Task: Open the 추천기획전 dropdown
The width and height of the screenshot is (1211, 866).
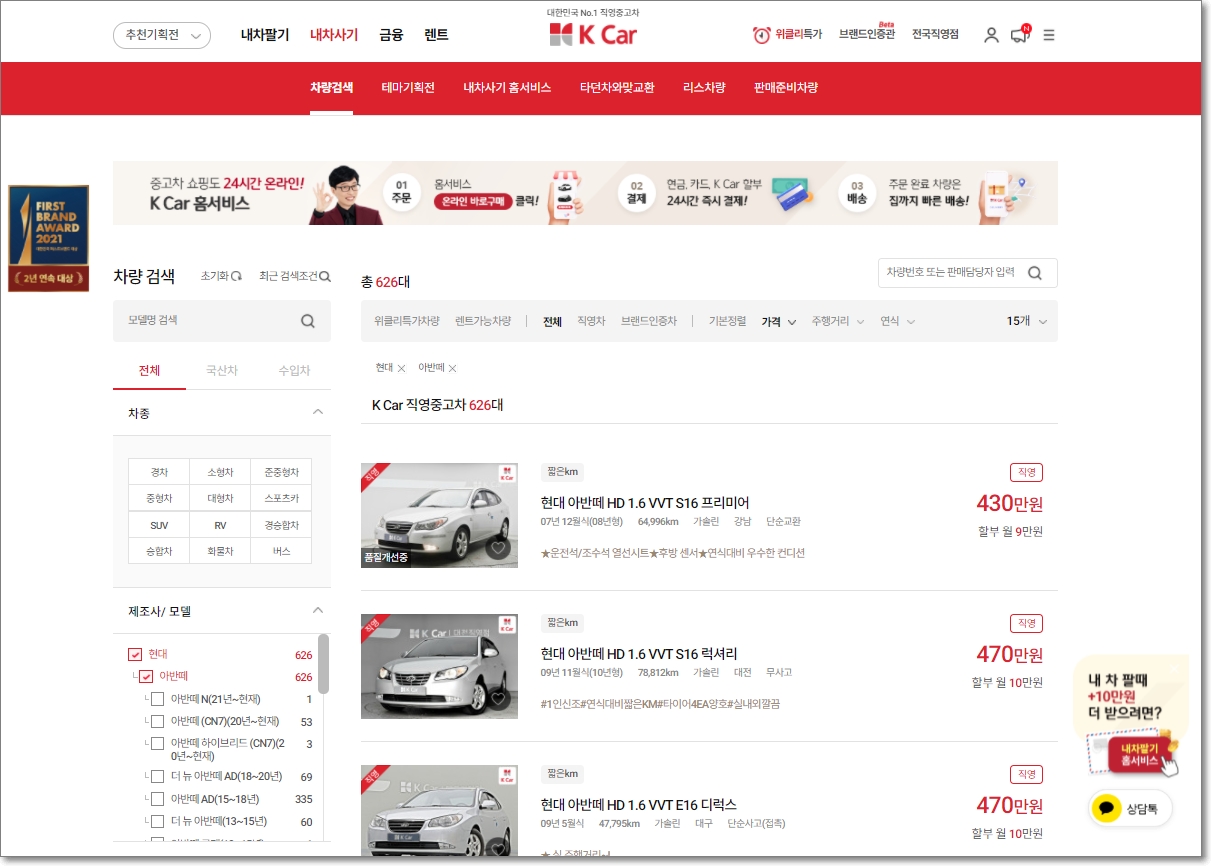Action: pyautogui.click(x=162, y=35)
